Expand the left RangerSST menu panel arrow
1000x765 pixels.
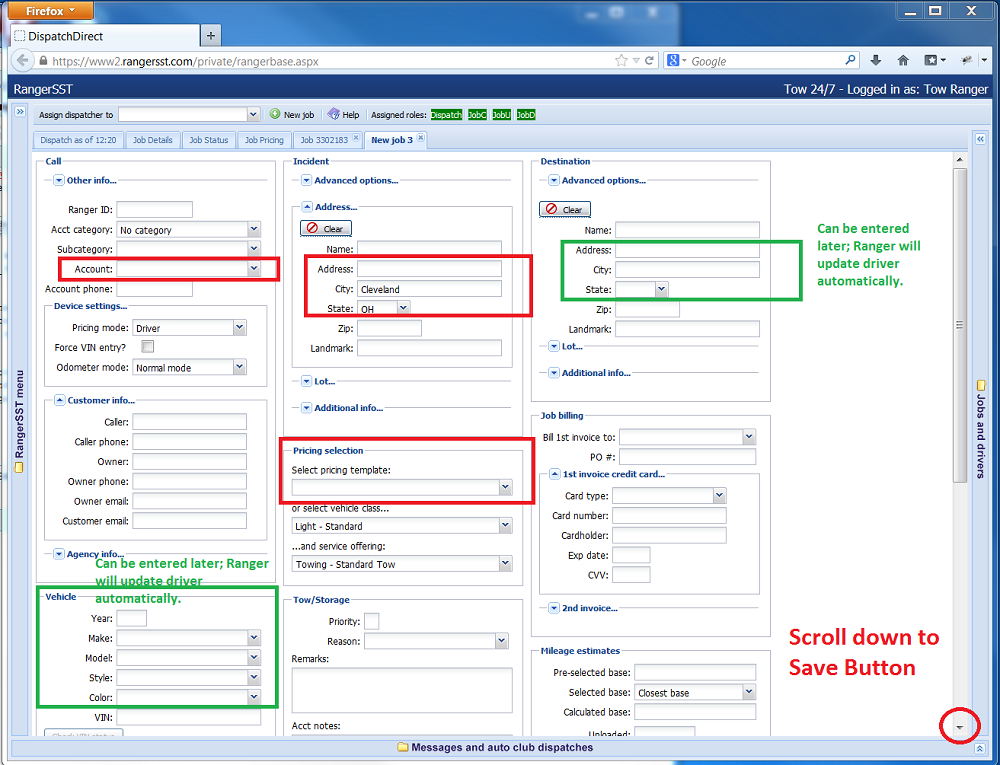(20, 113)
